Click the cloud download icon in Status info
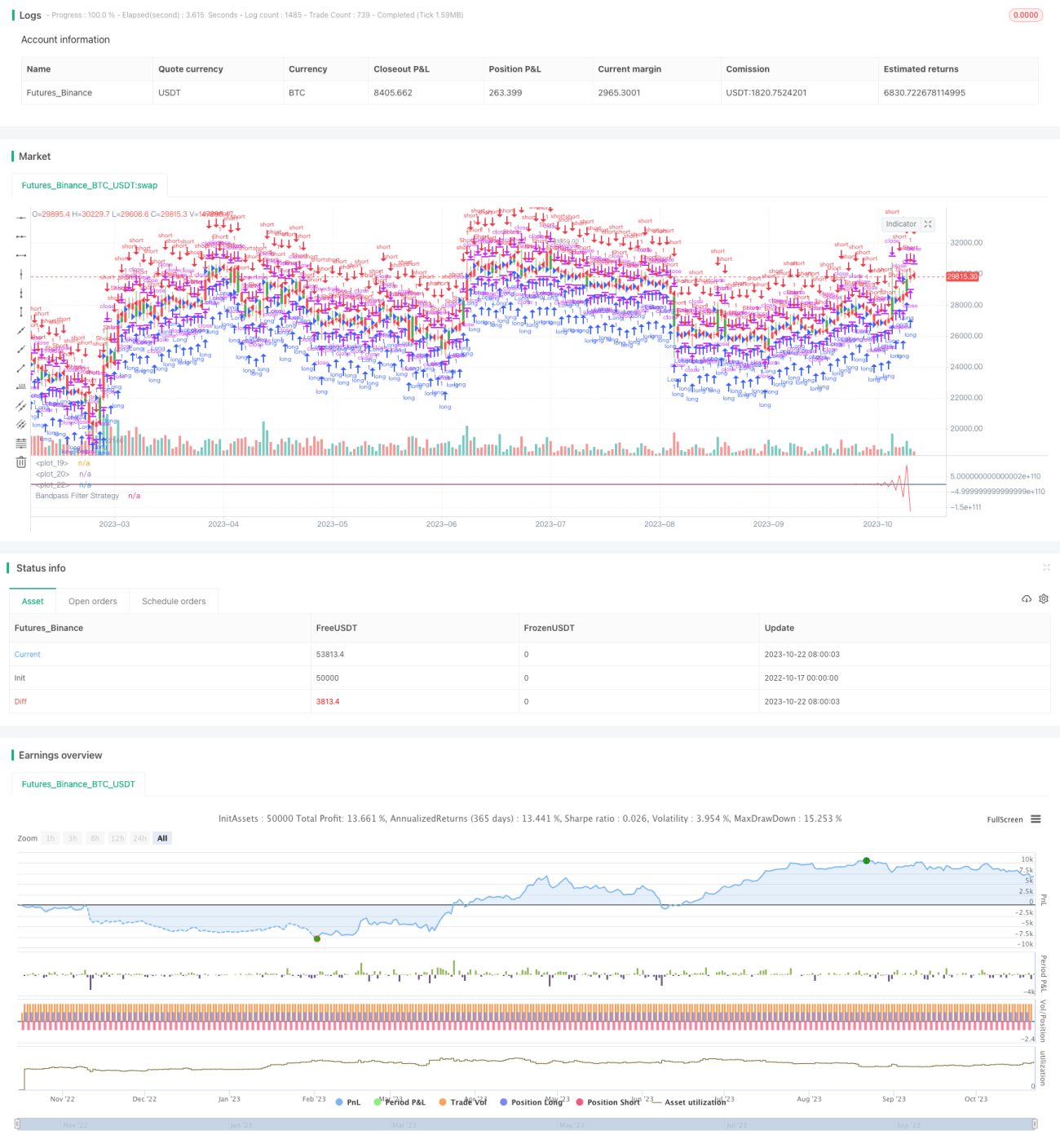1060x1148 pixels. tap(1027, 598)
